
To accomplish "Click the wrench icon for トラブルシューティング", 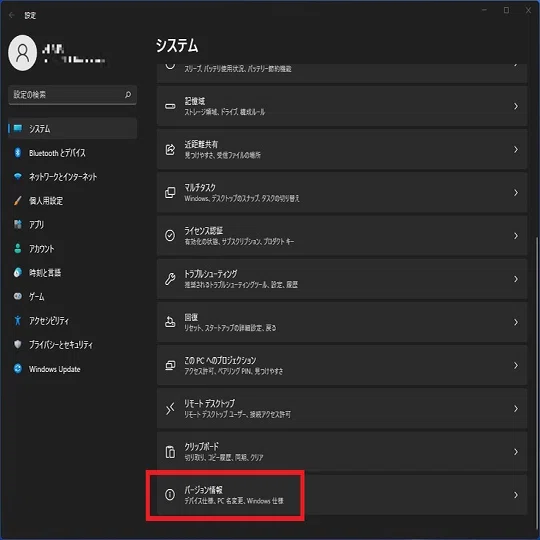I will pyautogui.click(x=170, y=279).
